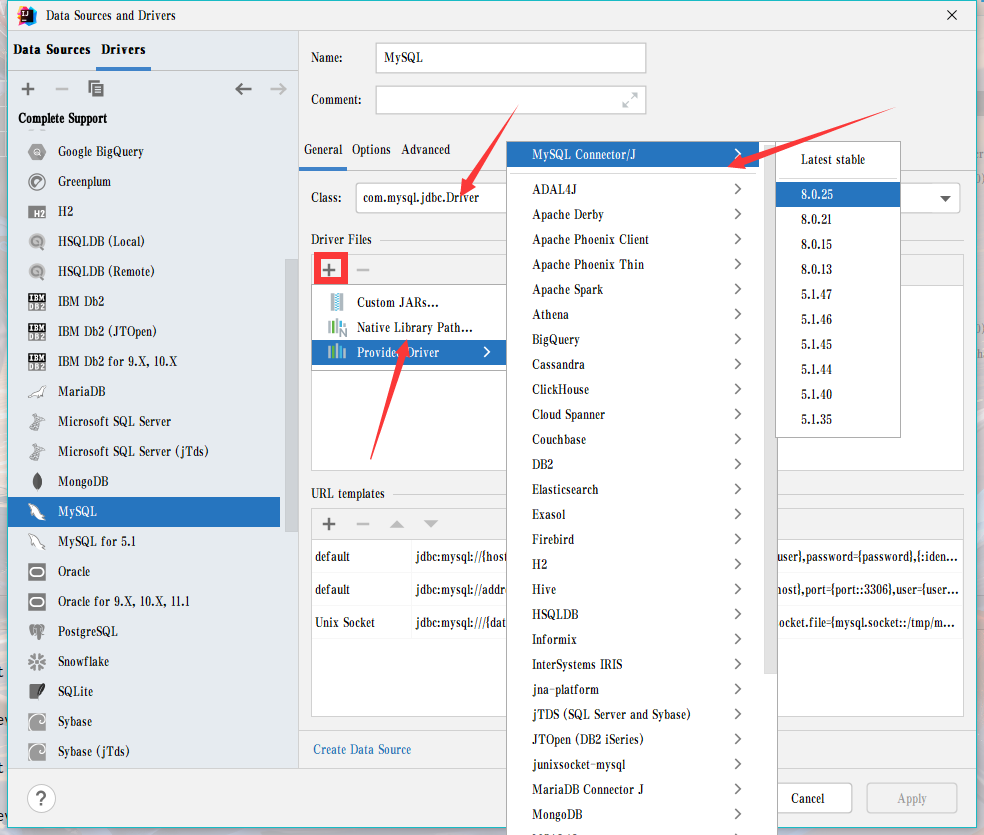The image size is (984, 835).
Task: Select the MongoDB driver in sidebar
Action: click(82, 481)
